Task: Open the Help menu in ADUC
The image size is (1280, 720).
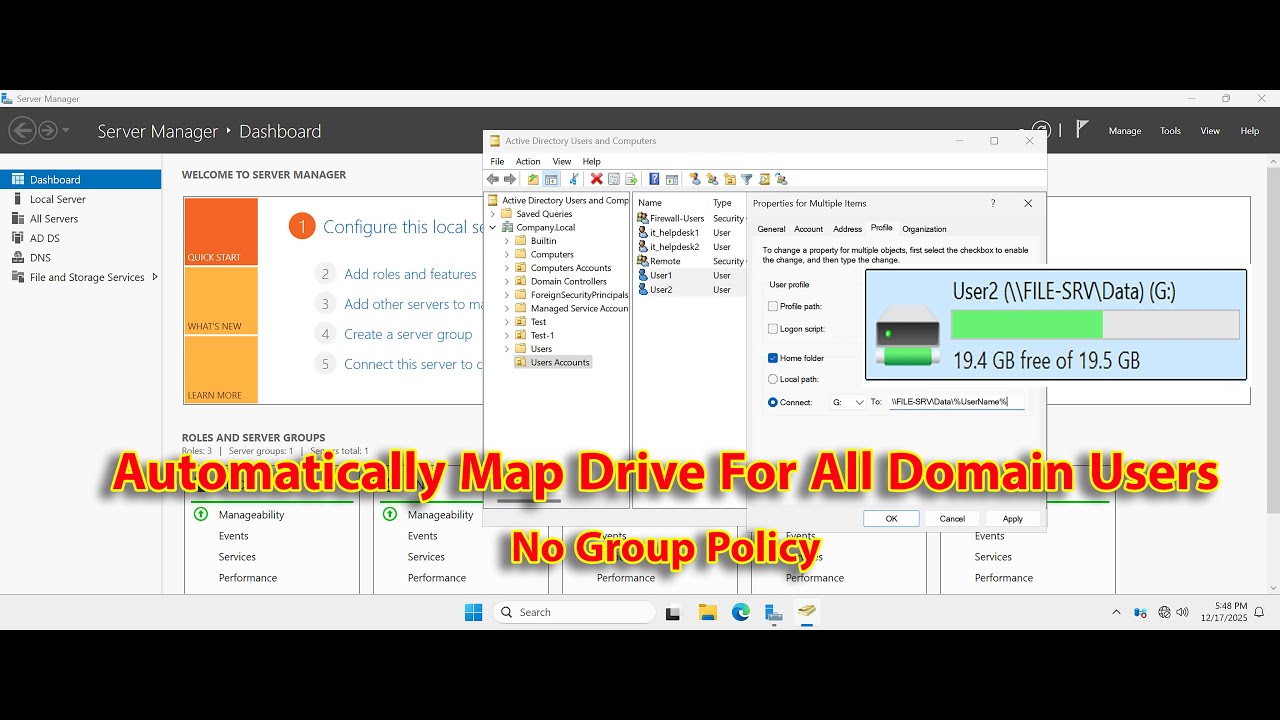Action: click(x=592, y=161)
